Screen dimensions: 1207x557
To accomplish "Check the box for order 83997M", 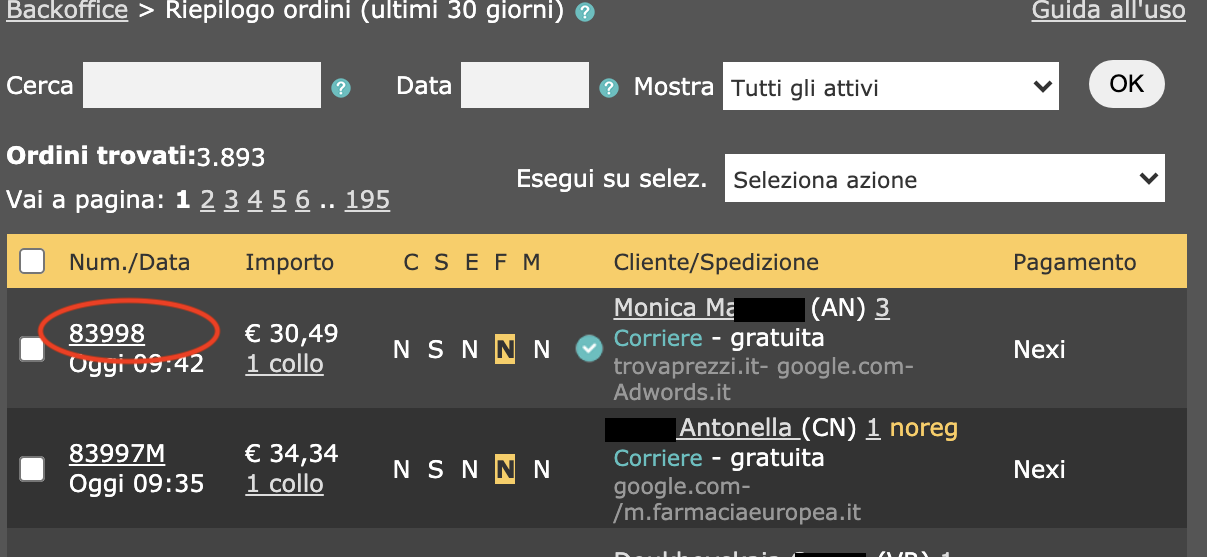I will coord(33,469).
